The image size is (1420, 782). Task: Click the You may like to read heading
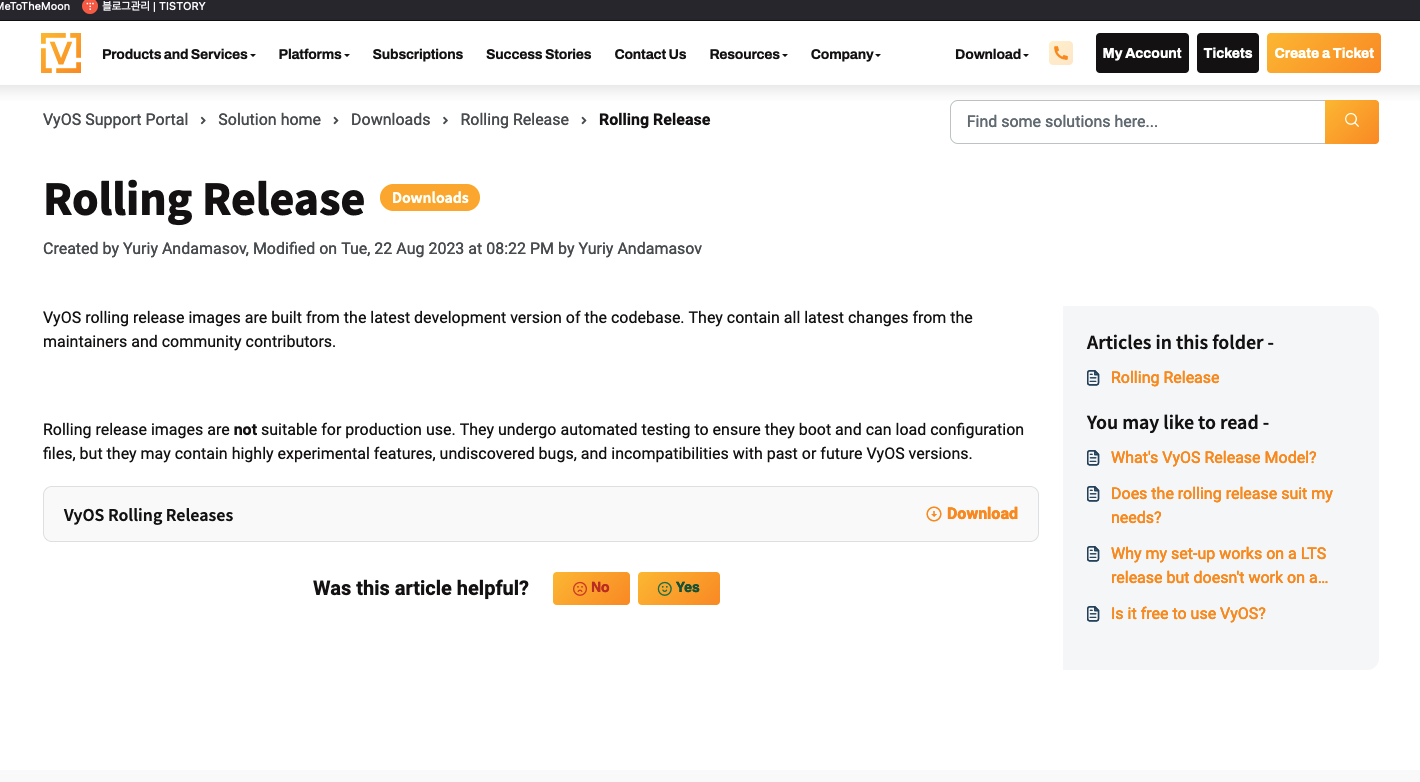[x=1178, y=422]
